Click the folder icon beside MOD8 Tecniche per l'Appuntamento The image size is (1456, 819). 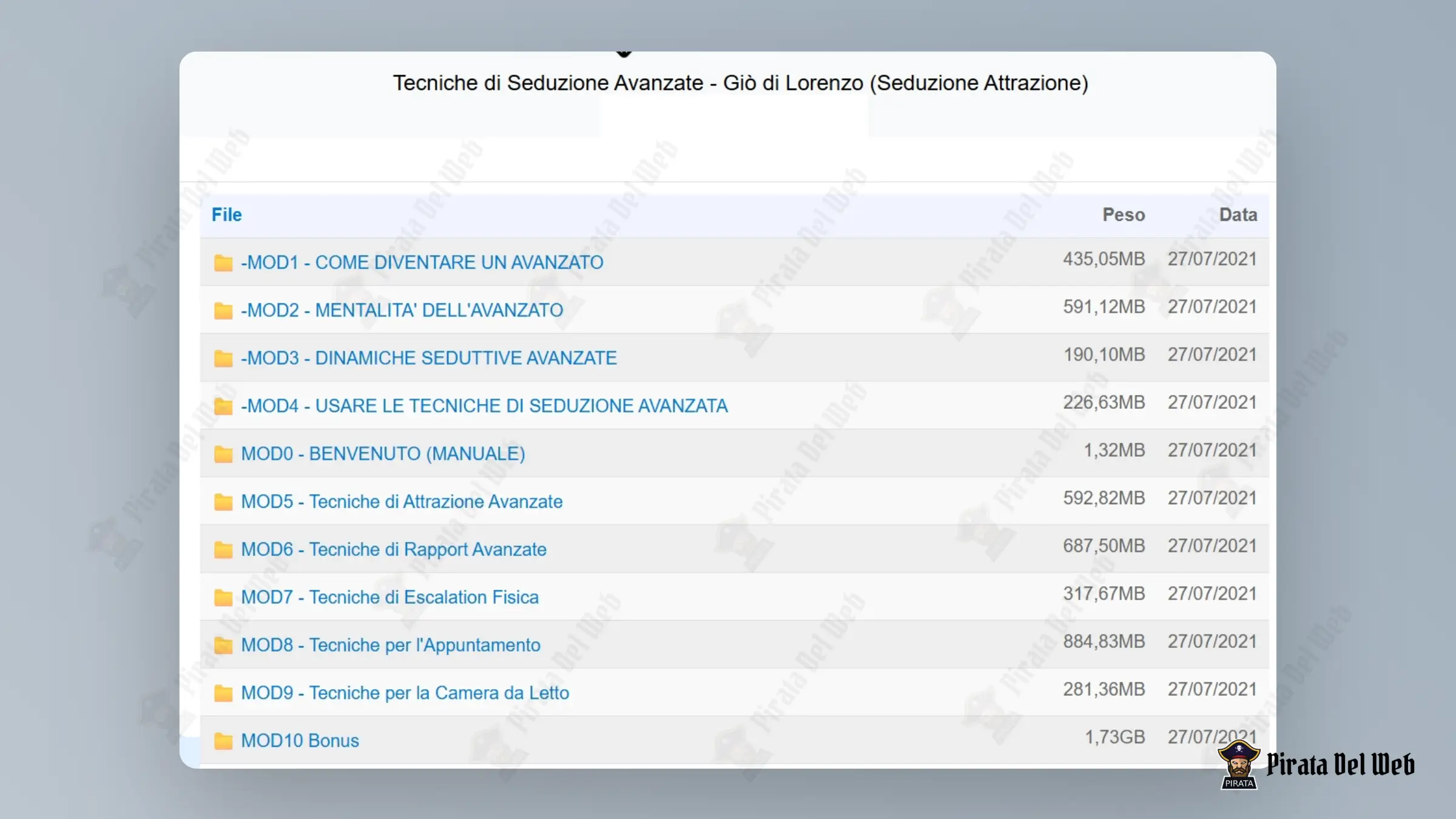point(223,645)
